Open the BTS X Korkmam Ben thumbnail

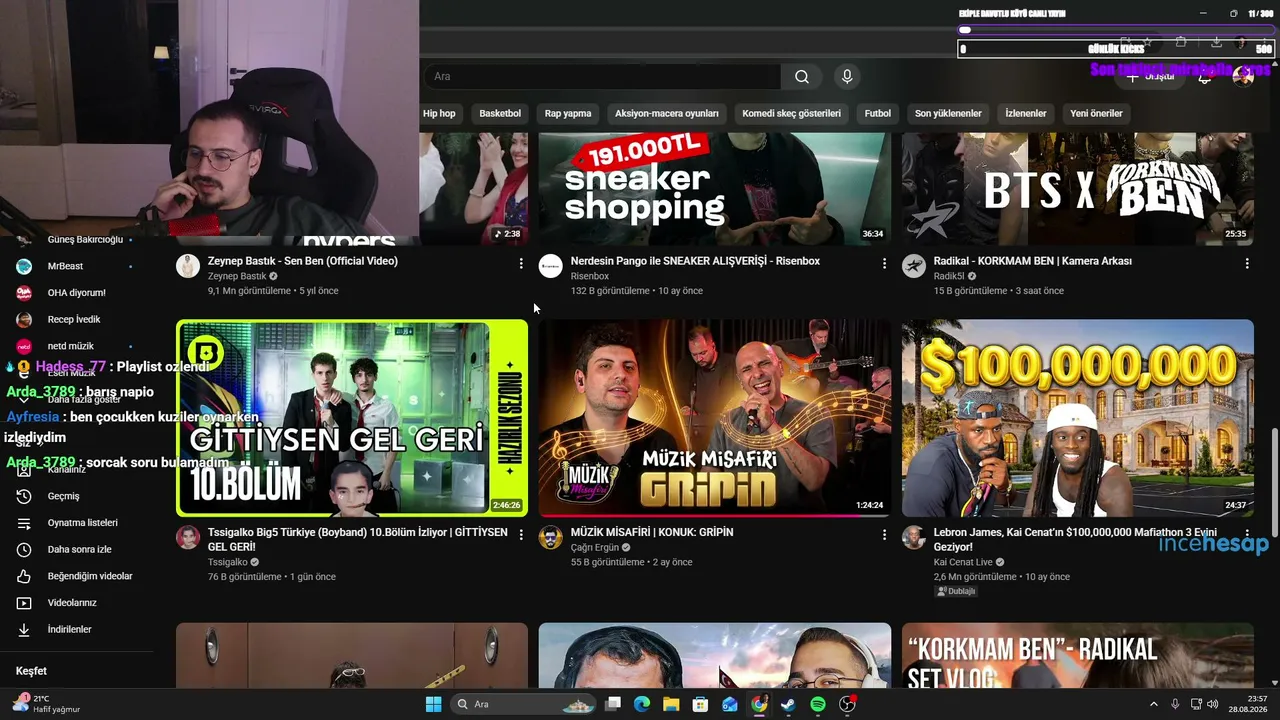[1078, 188]
